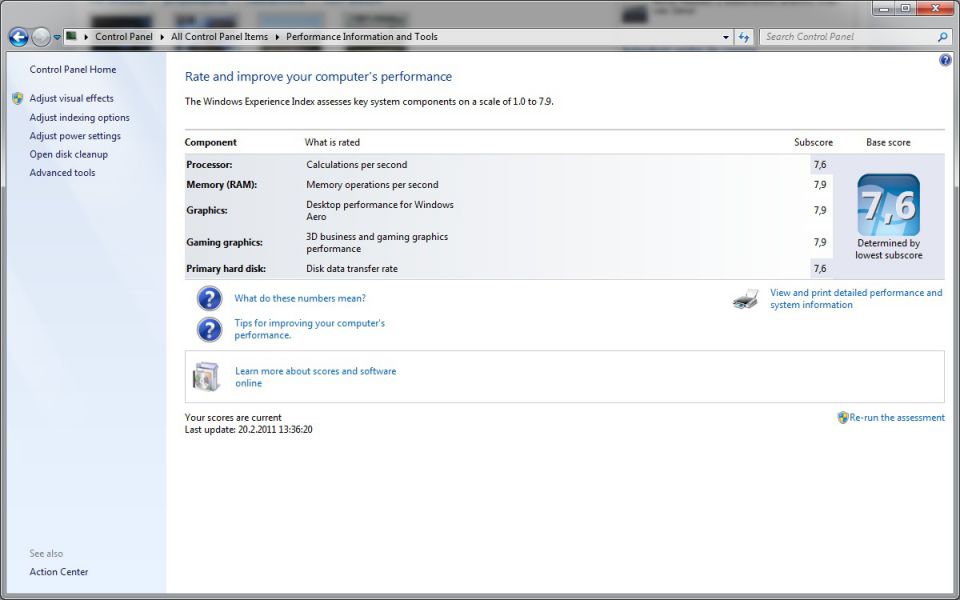Open Action Center under See also
960x600 pixels.
(59, 572)
